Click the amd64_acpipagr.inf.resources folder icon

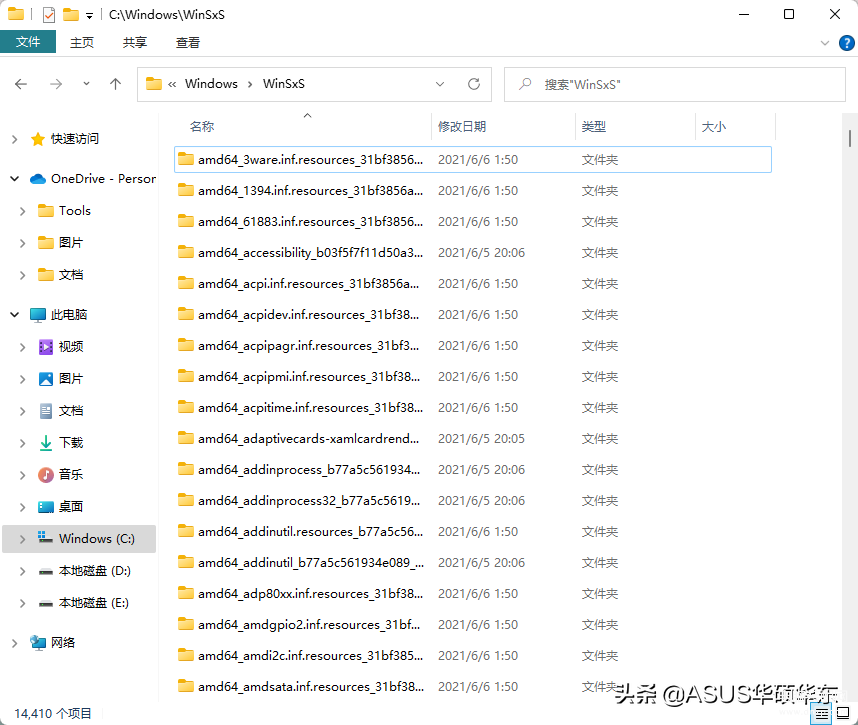point(186,345)
